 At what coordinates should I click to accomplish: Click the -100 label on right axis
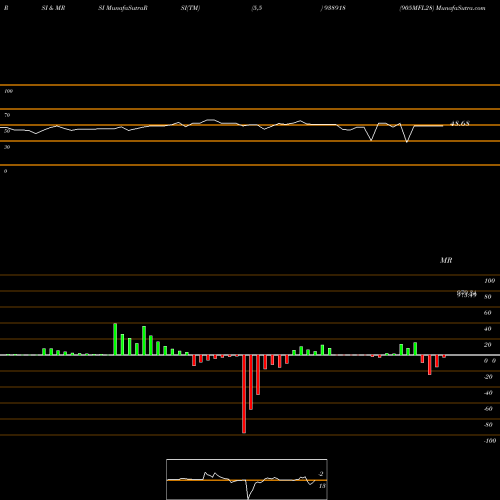[490, 441]
